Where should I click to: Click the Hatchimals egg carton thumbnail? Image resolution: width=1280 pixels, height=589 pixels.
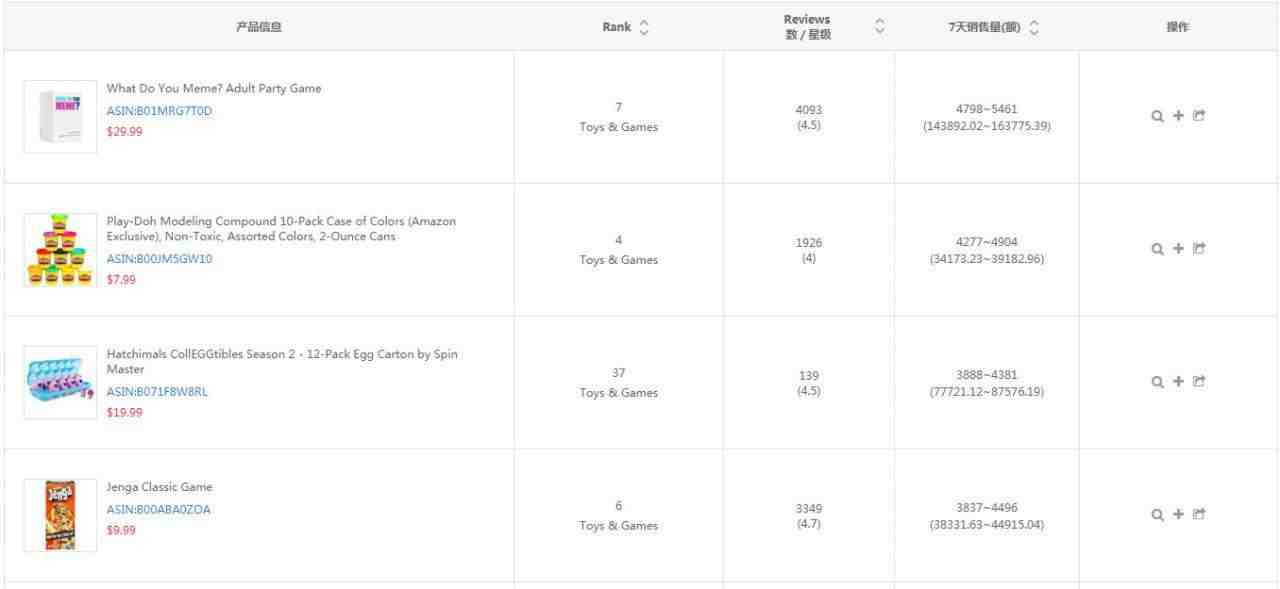coord(60,382)
